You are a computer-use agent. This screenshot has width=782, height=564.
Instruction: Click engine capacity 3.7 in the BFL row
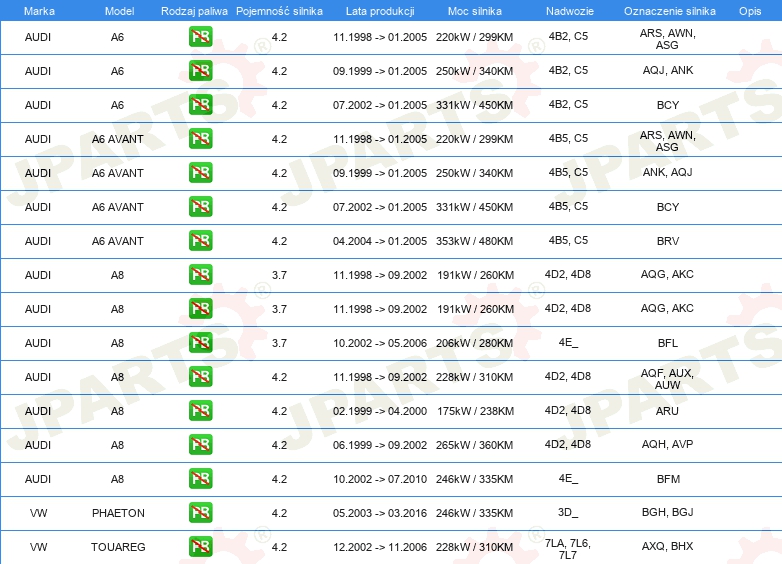click(x=279, y=343)
